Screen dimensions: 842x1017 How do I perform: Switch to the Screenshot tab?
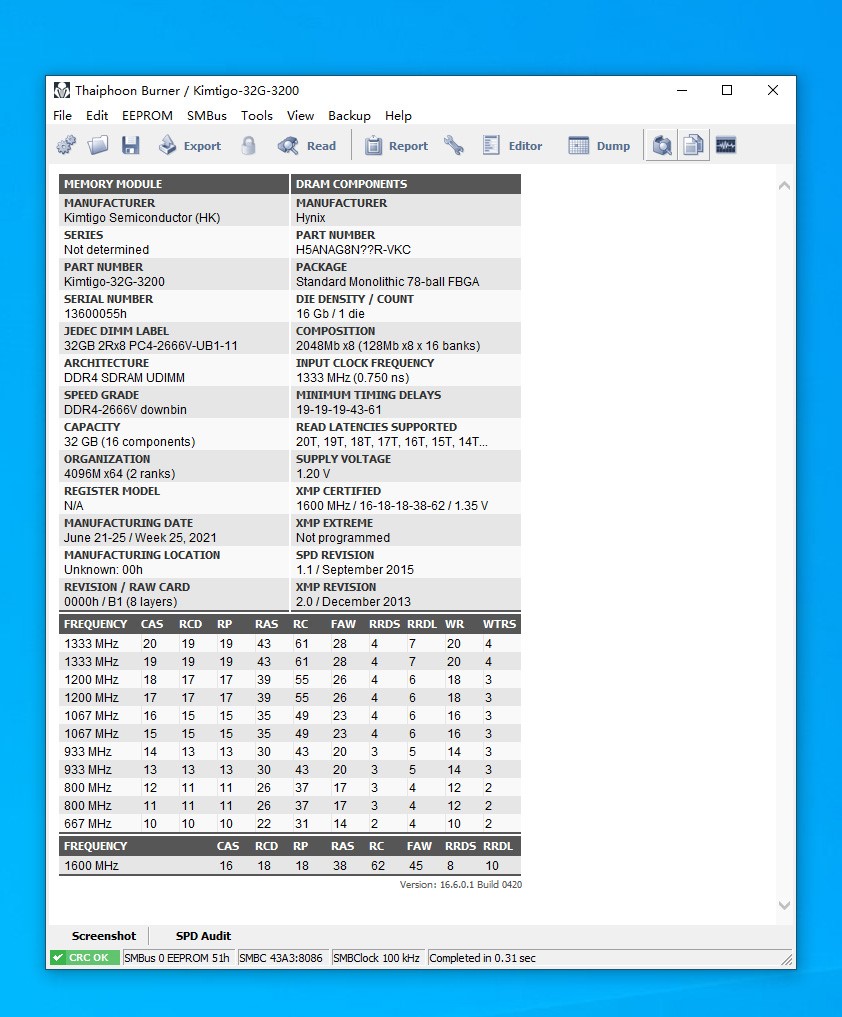(x=104, y=936)
